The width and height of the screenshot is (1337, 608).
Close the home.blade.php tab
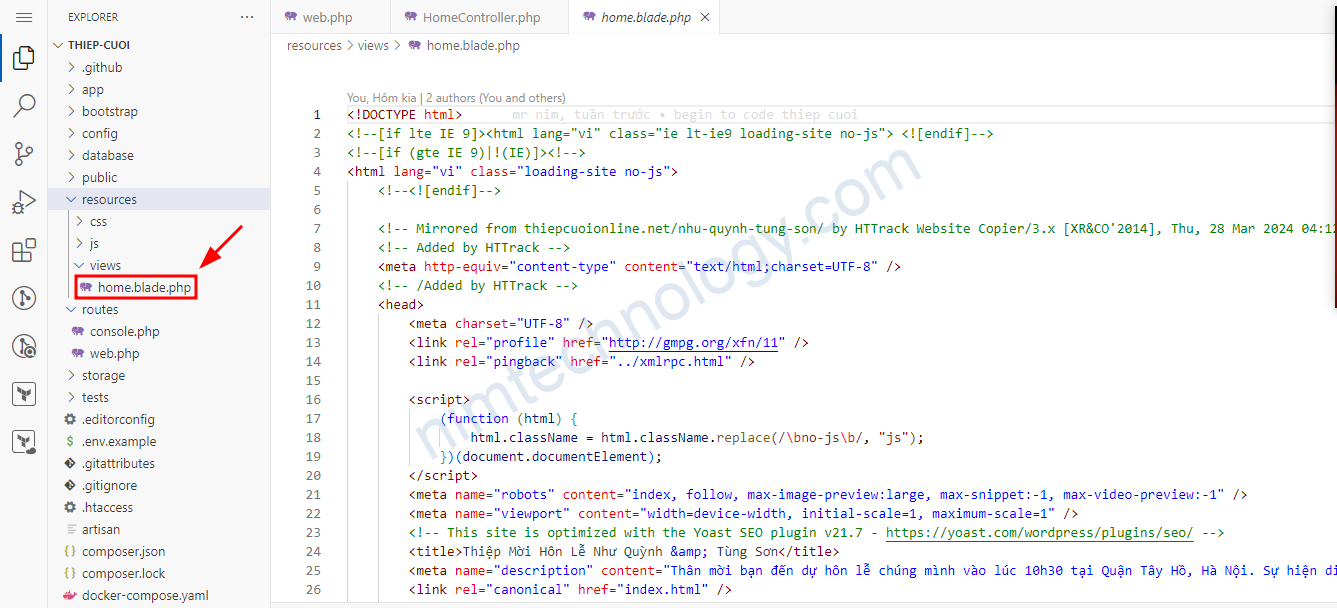pyautogui.click(x=705, y=17)
